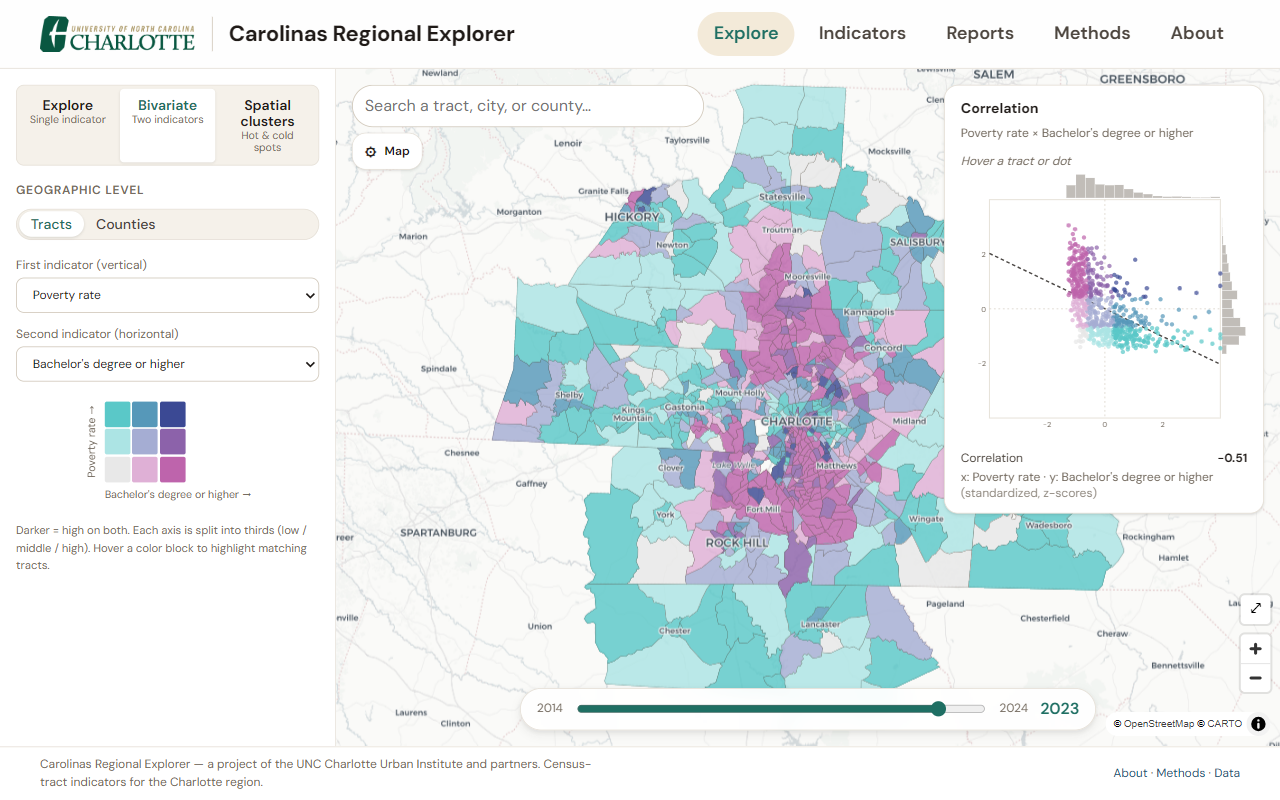Select Bivariate two indicators mode
This screenshot has height=800, width=1280.
(168, 125)
